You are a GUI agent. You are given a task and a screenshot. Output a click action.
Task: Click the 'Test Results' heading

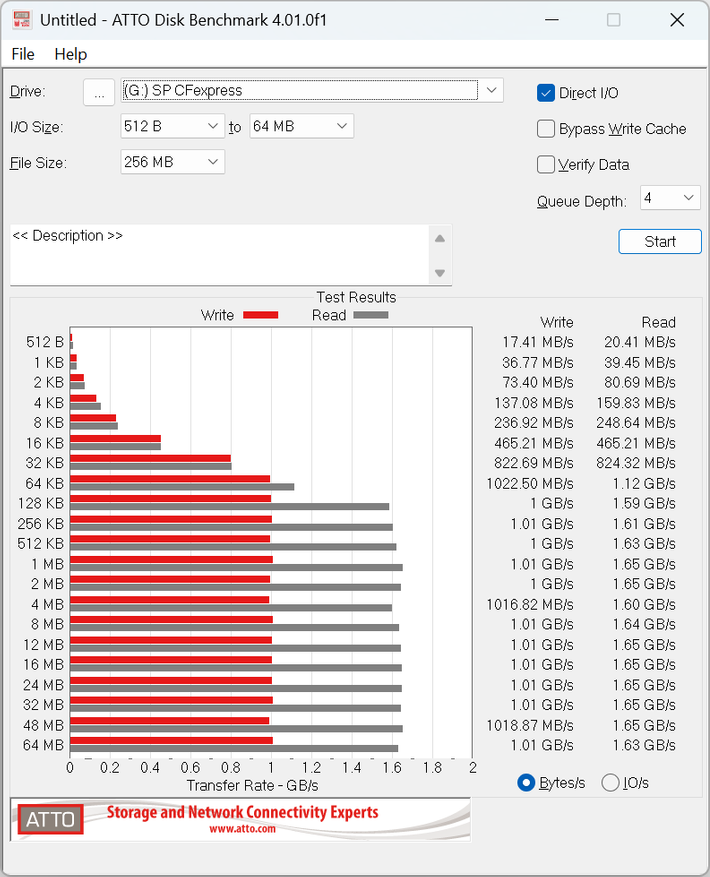point(356,297)
